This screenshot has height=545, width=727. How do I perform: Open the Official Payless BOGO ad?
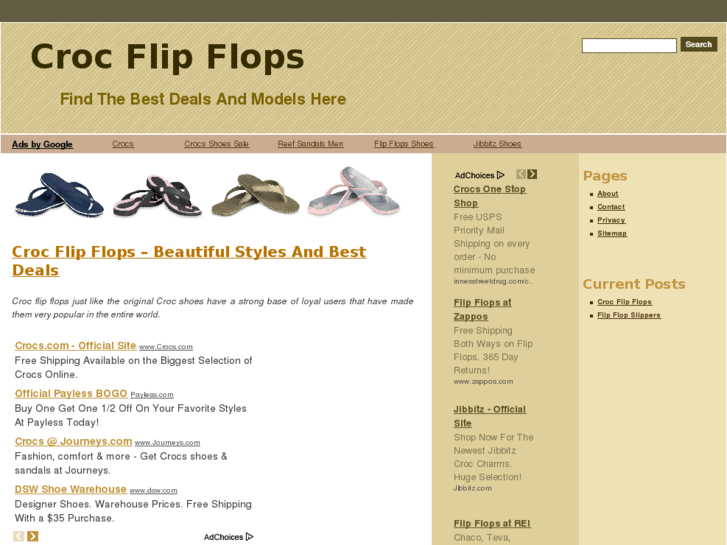pyautogui.click(x=71, y=393)
